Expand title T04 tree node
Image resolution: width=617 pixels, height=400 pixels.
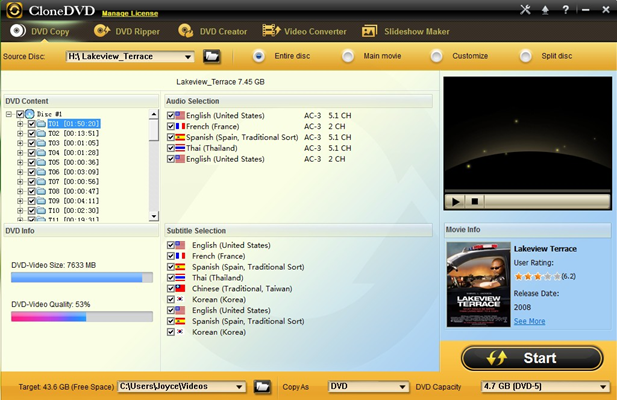[x=20, y=153]
